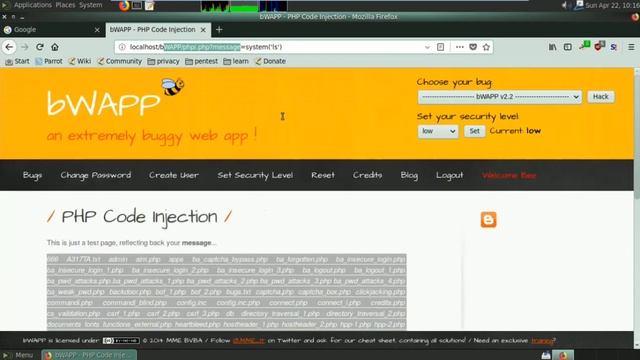
Task: Click the date and time clock in panel
Action: (612, 5)
